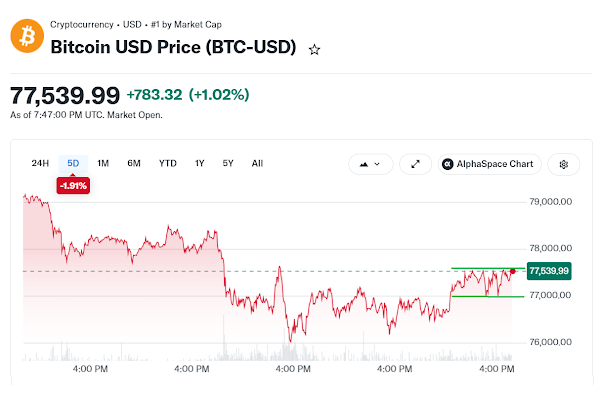Click the red -1.91% change badge
The width and height of the screenshot is (600, 395).
(73, 186)
